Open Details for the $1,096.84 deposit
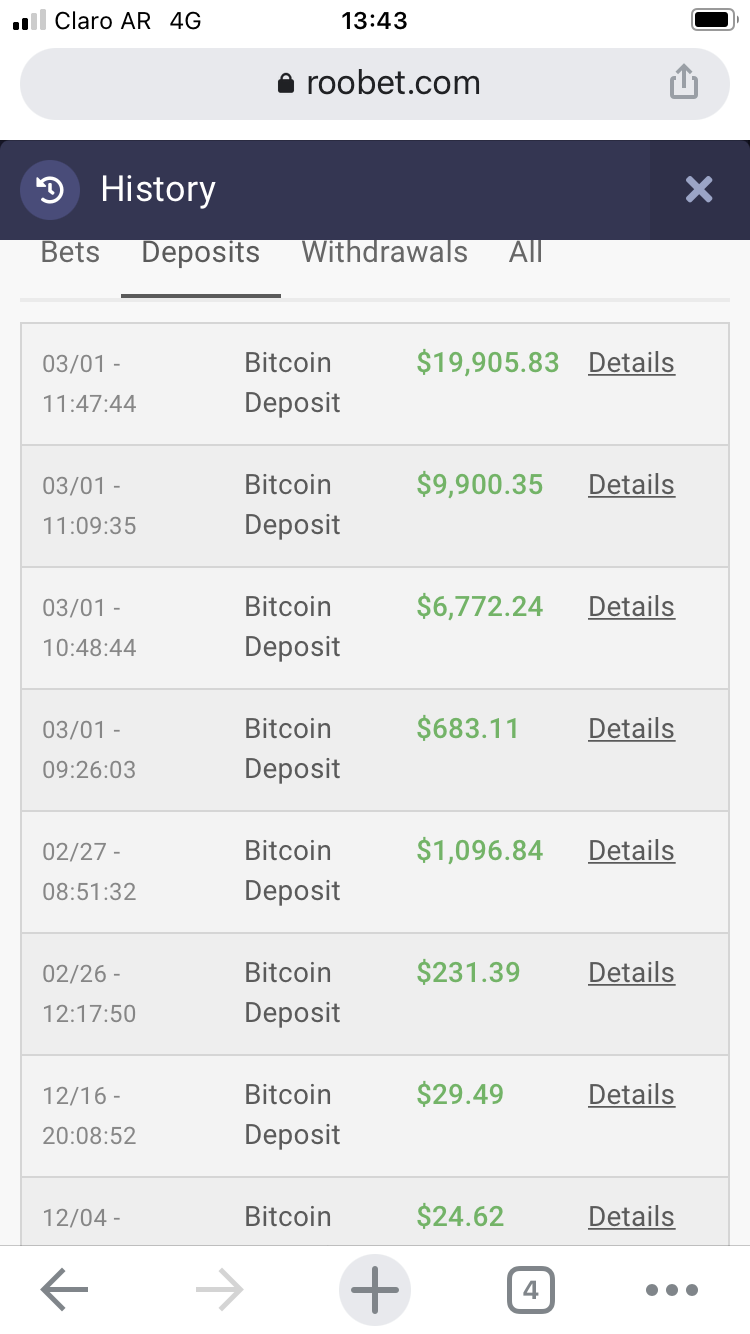The image size is (750, 1334). [x=631, y=851]
